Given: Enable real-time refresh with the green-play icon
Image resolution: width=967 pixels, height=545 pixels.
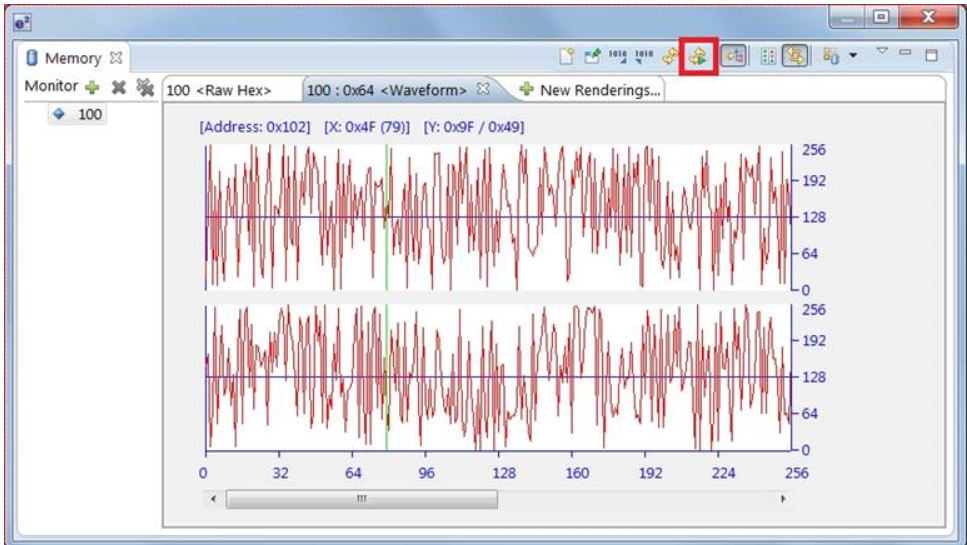Looking at the screenshot, I should pyautogui.click(x=698, y=57).
